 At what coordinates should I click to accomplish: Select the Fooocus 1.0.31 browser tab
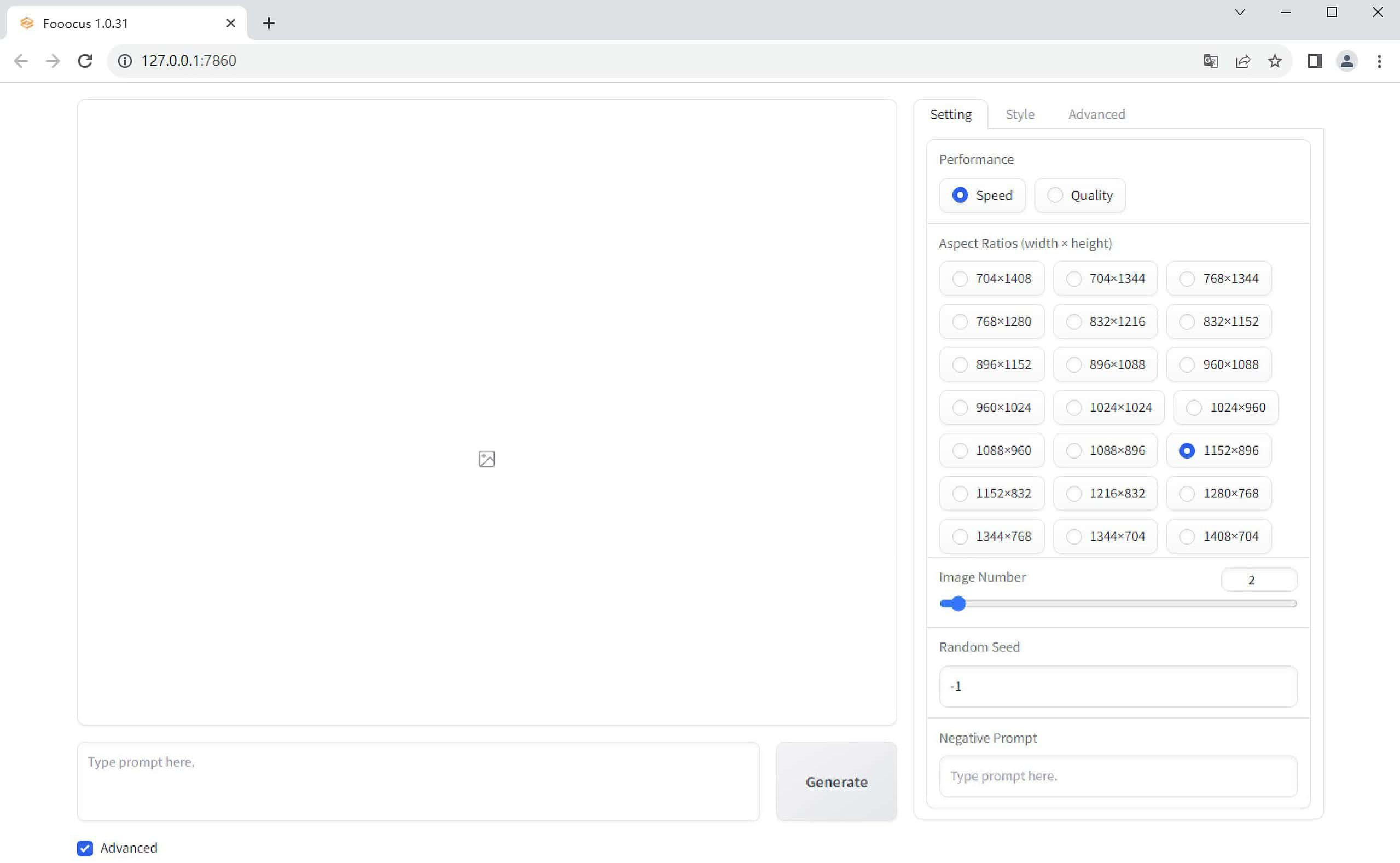click(126, 24)
